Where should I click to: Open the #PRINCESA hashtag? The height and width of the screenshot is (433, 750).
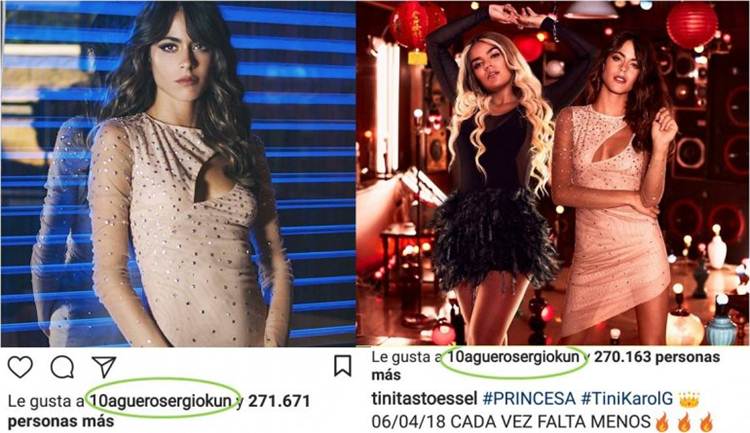click(x=529, y=399)
